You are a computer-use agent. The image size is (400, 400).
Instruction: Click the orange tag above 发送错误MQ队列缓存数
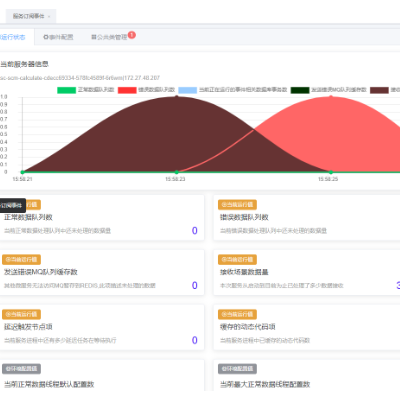click(x=22, y=259)
